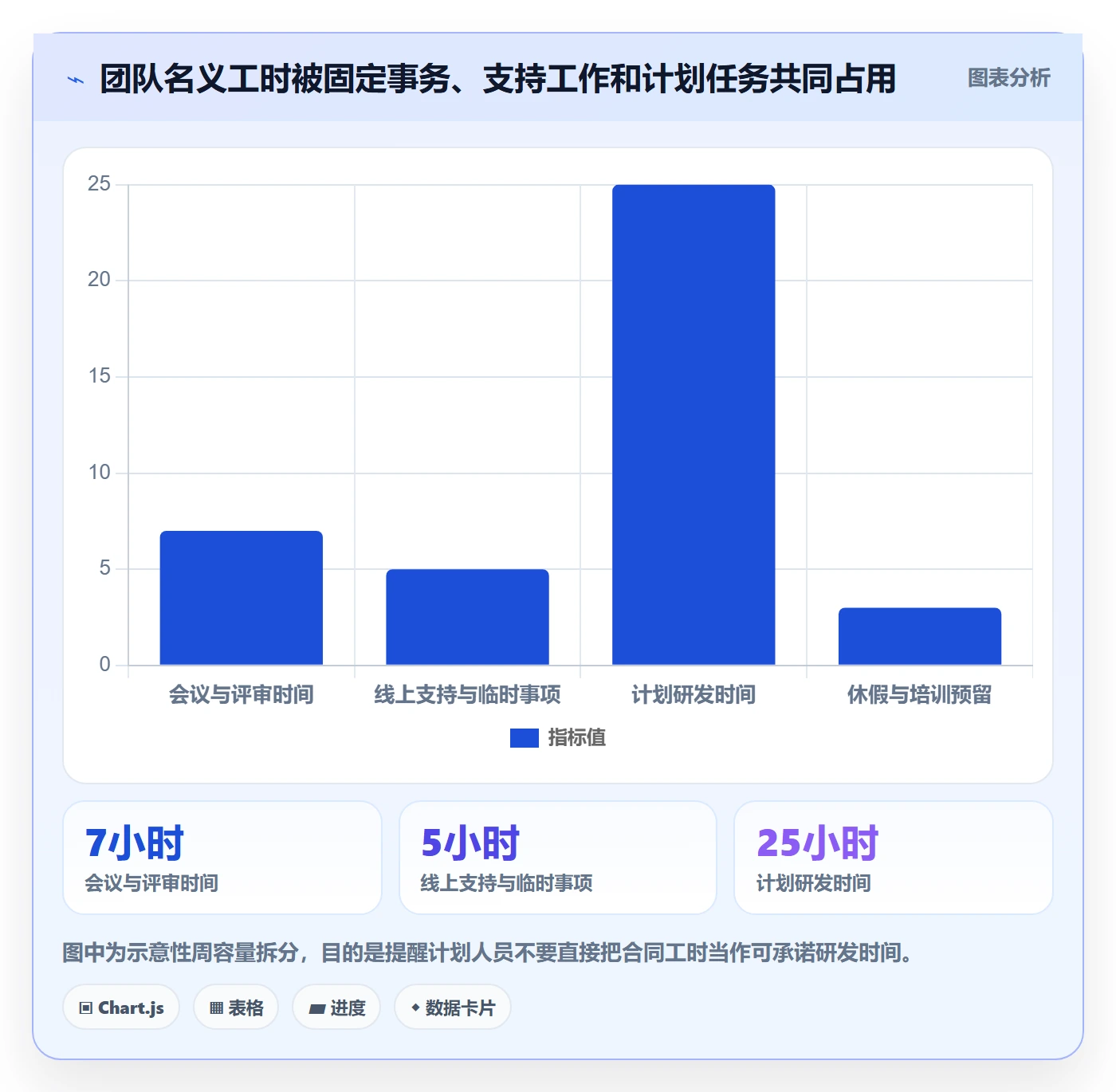Select the 线上支持与临时事项 bar in the chart
Image resolution: width=1116 pixels, height=1092 pixels.
tap(467, 617)
